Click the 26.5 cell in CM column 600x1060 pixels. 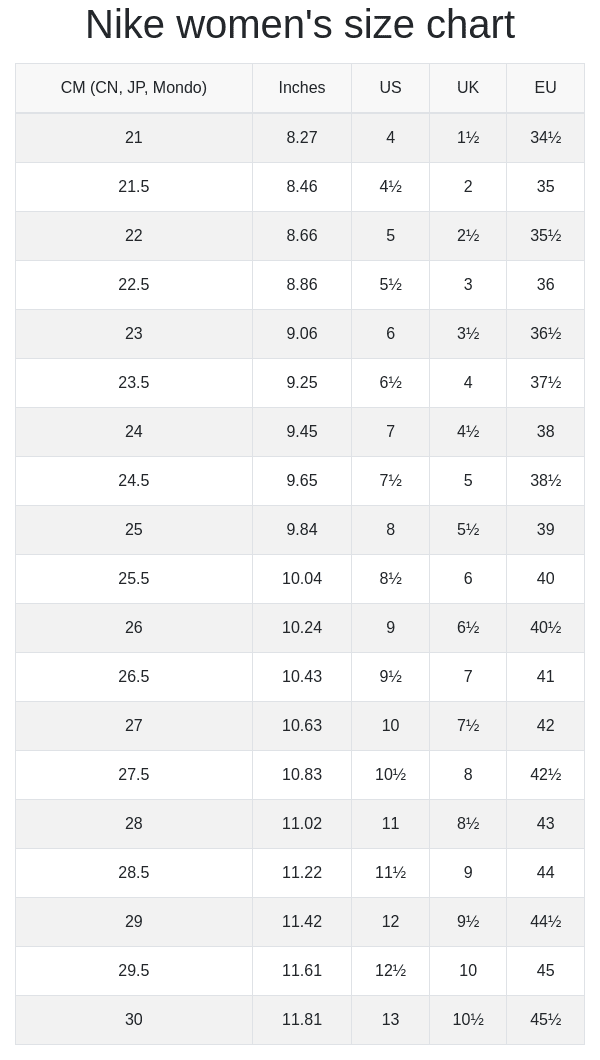134,677
